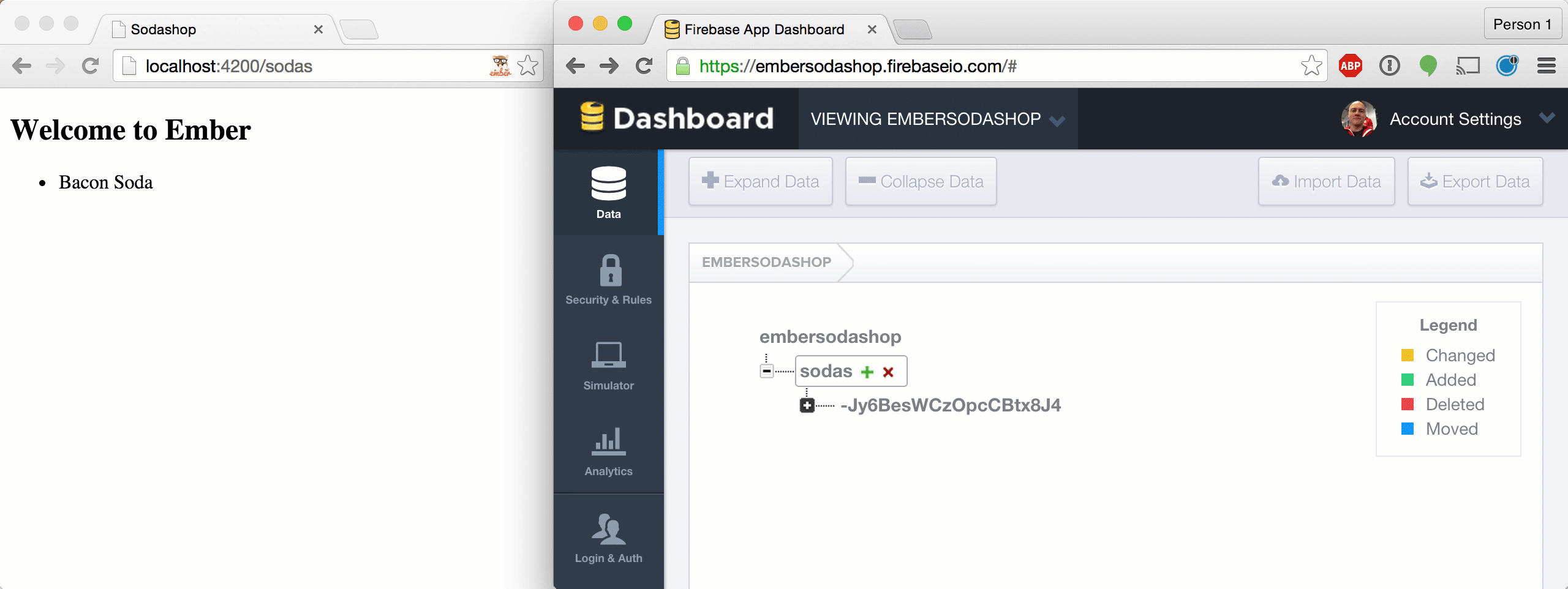
Task: Reload the Firebase dashboard page
Action: pos(644,66)
